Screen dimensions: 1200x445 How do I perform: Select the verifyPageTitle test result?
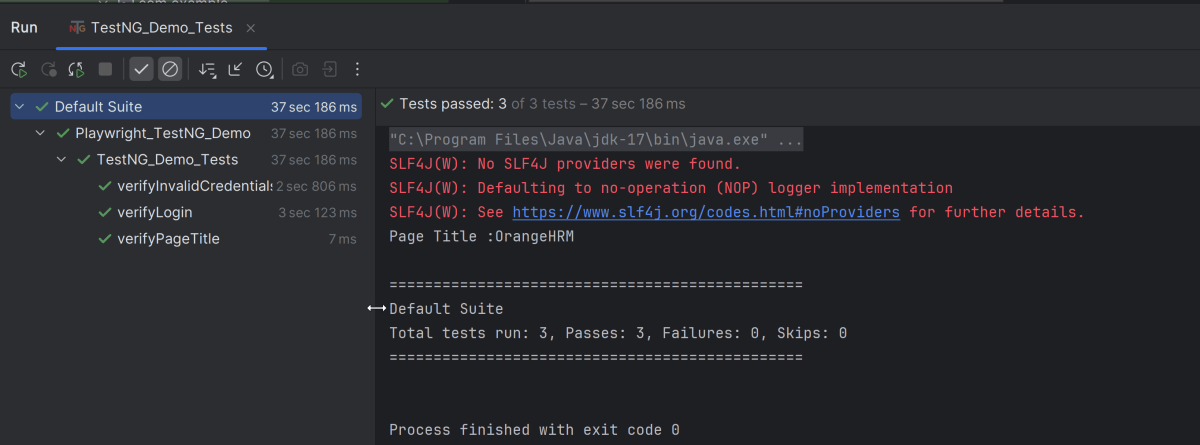(x=168, y=239)
